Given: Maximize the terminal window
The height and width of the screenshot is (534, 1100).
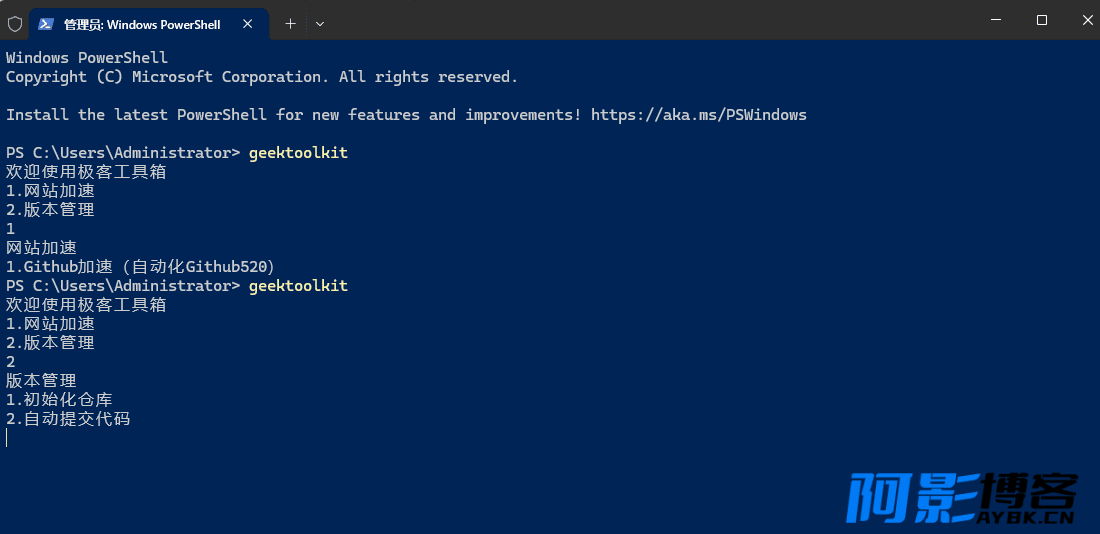Looking at the screenshot, I should [1042, 20].
